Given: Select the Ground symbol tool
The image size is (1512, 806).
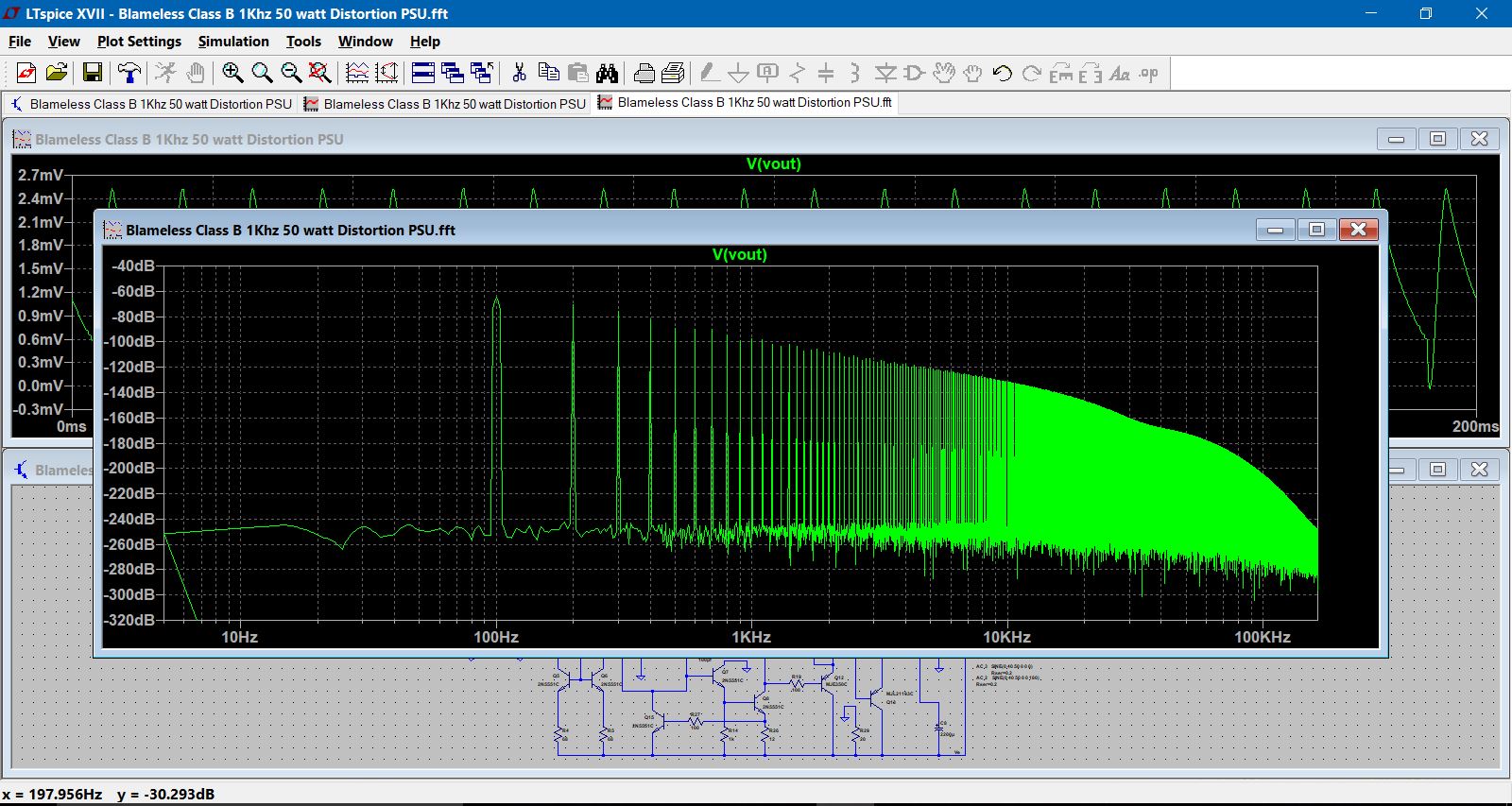Looking at the screenshot, I should tap(739, 73).
